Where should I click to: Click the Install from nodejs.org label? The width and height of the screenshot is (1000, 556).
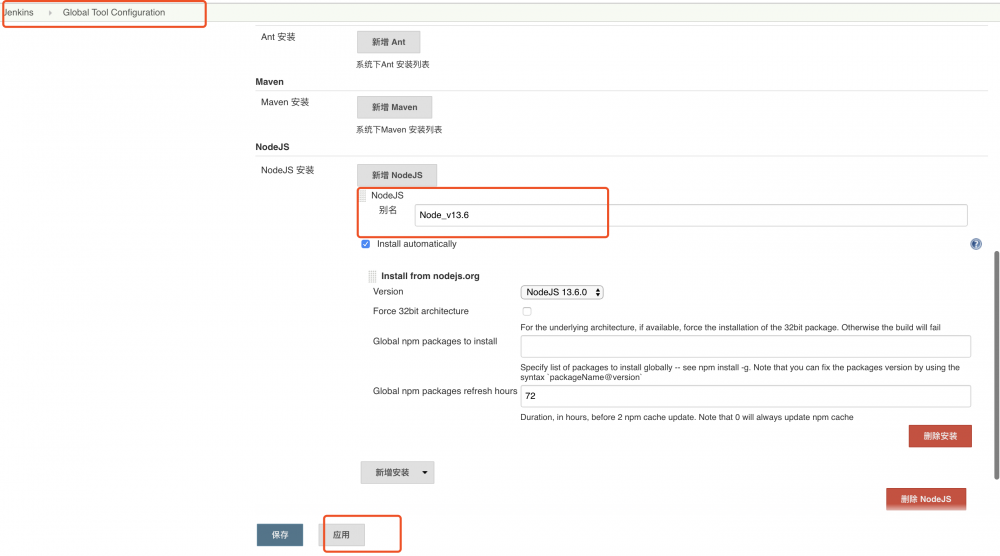tap(430, 276)
